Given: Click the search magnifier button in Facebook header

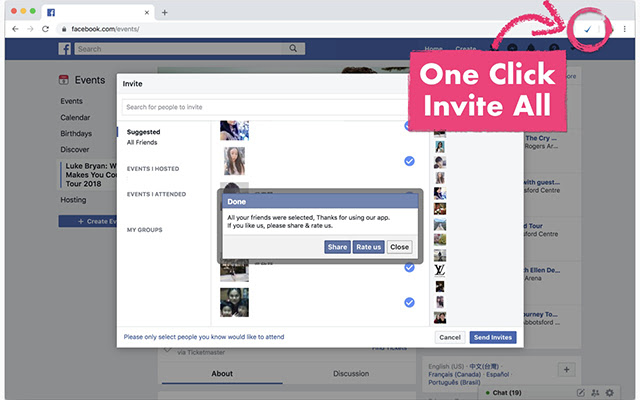Looking at the screenshot, I should tap(293, 49).
